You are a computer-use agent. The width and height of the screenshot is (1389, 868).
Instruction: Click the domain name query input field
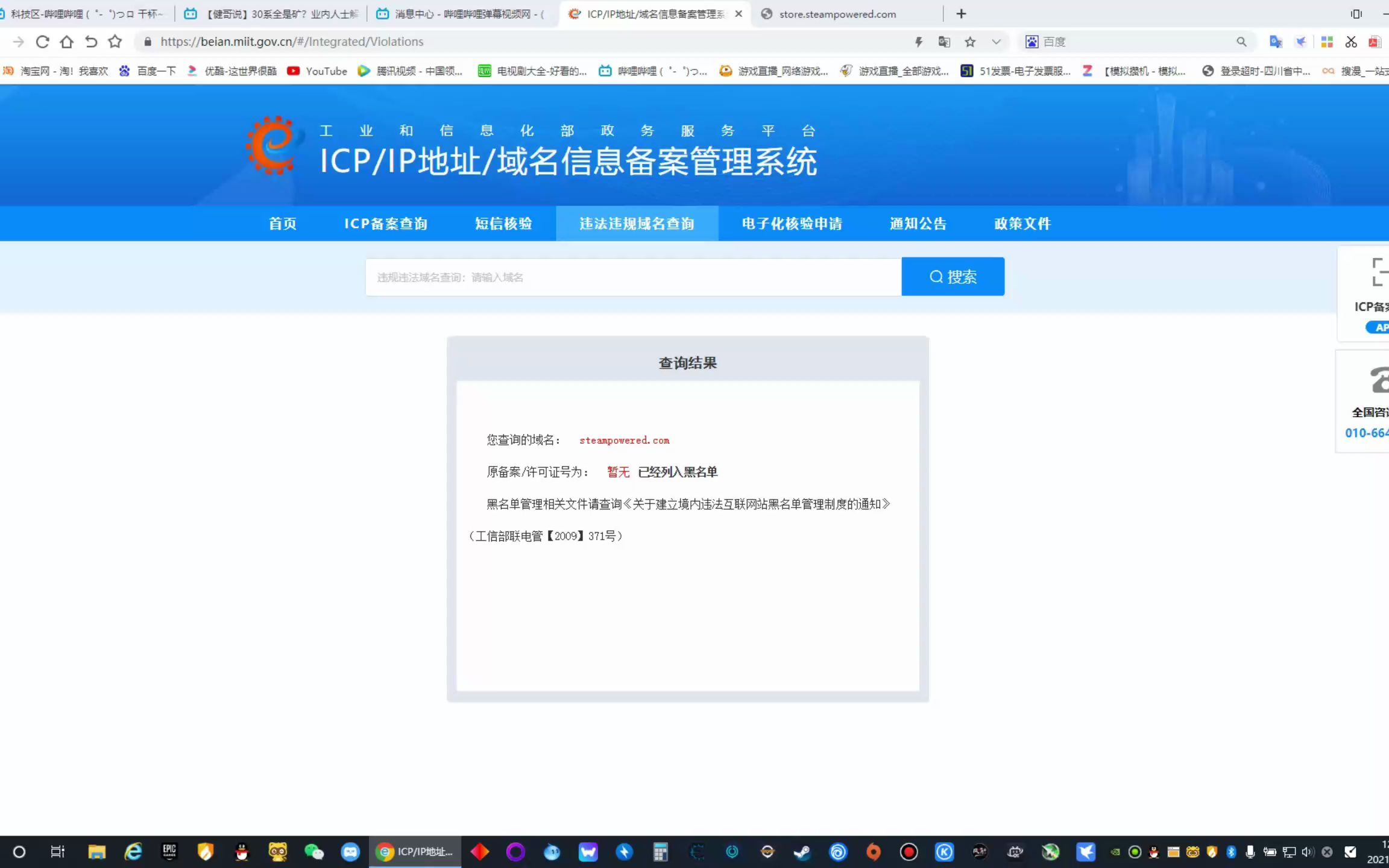click(634, 277)
